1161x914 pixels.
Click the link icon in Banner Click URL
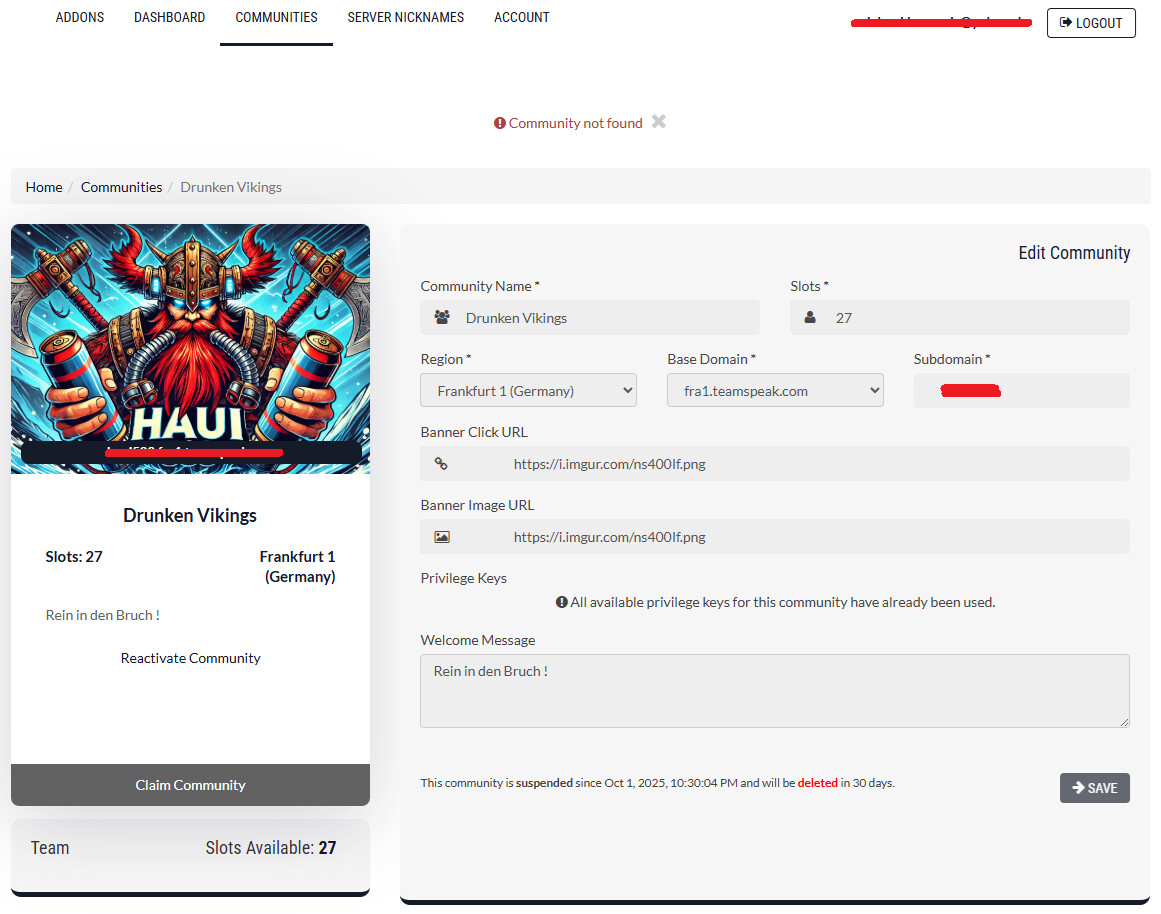[441, 464]
